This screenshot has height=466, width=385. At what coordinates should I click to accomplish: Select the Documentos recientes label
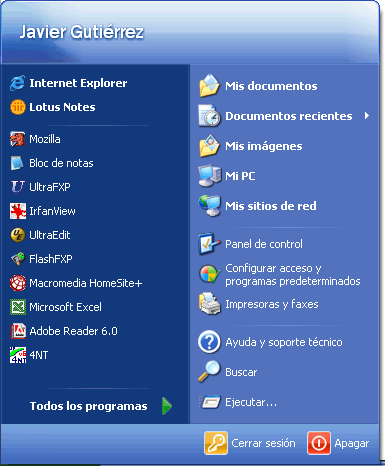[x=289, y=116]
